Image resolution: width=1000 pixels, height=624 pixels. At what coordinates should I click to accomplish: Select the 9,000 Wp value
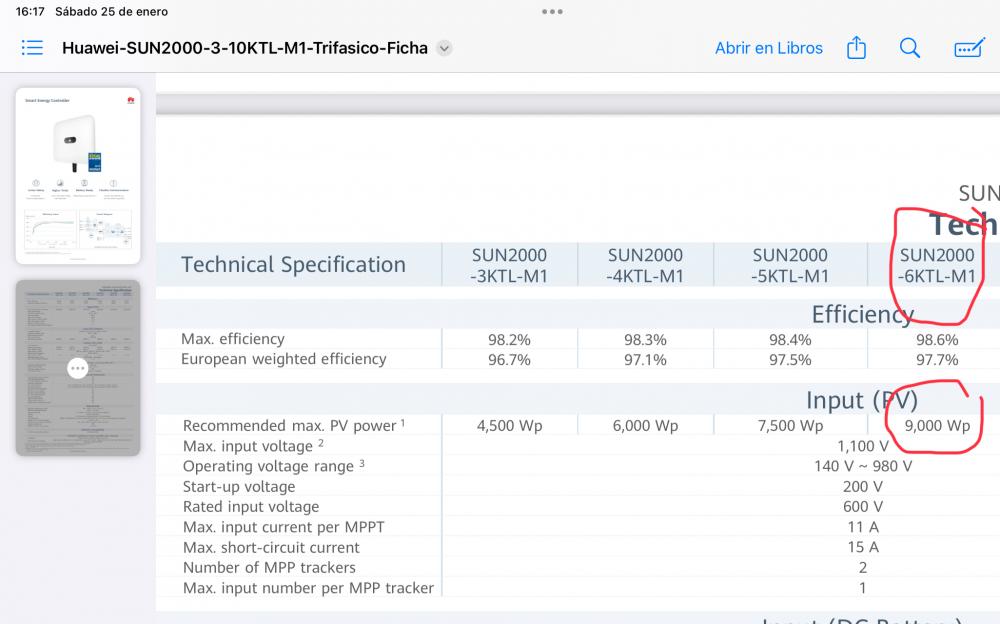click(x=937, y=426)
